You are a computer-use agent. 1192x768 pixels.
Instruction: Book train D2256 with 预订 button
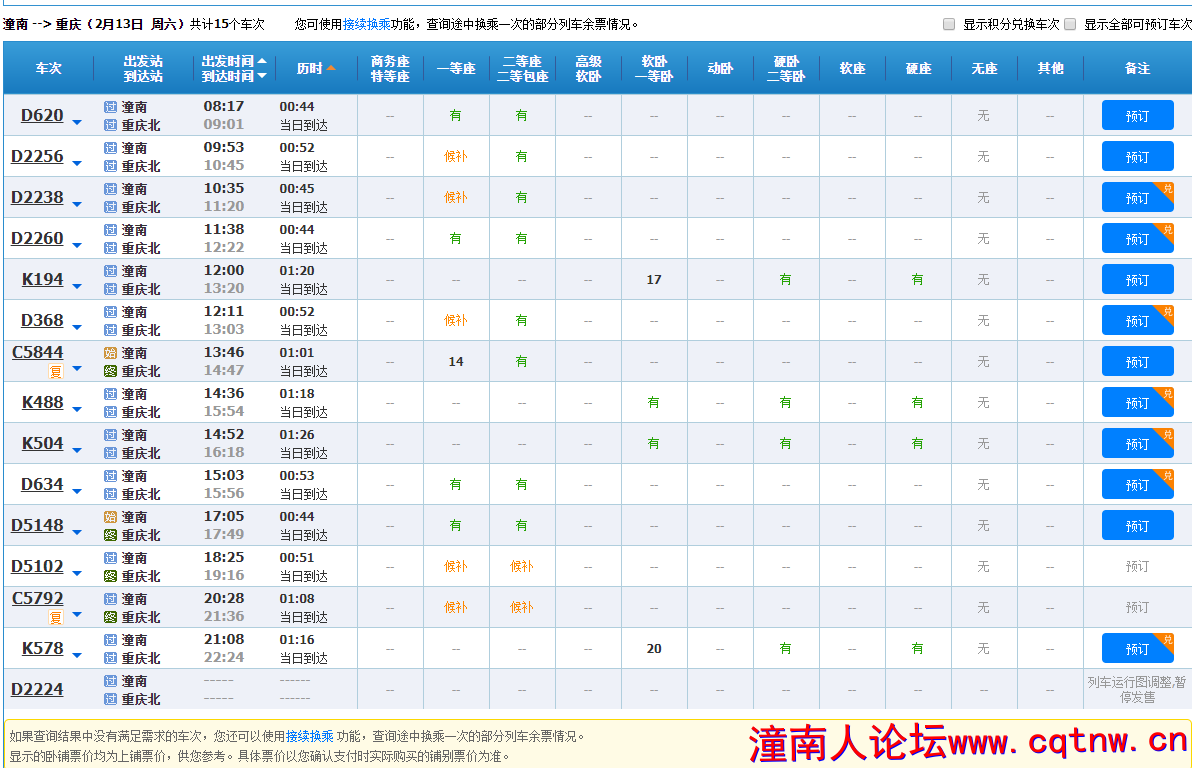tap(1137, 157)
